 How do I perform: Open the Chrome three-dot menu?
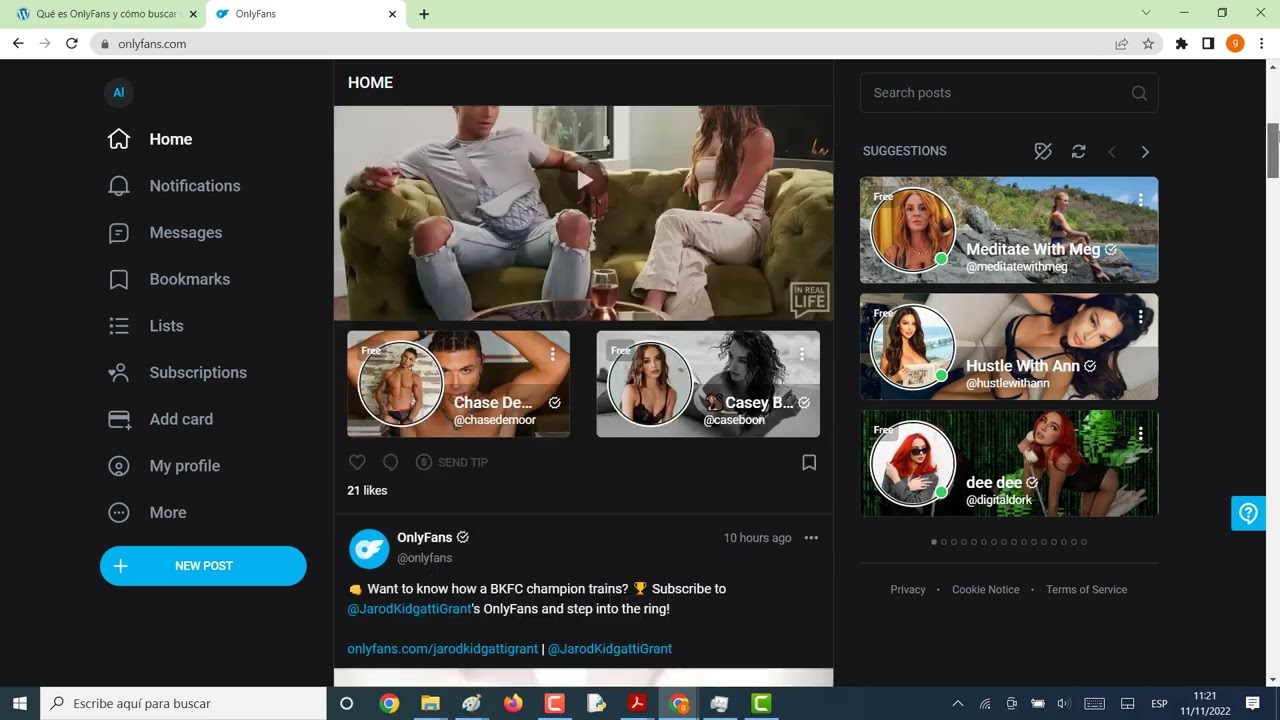coord(1262,44)
